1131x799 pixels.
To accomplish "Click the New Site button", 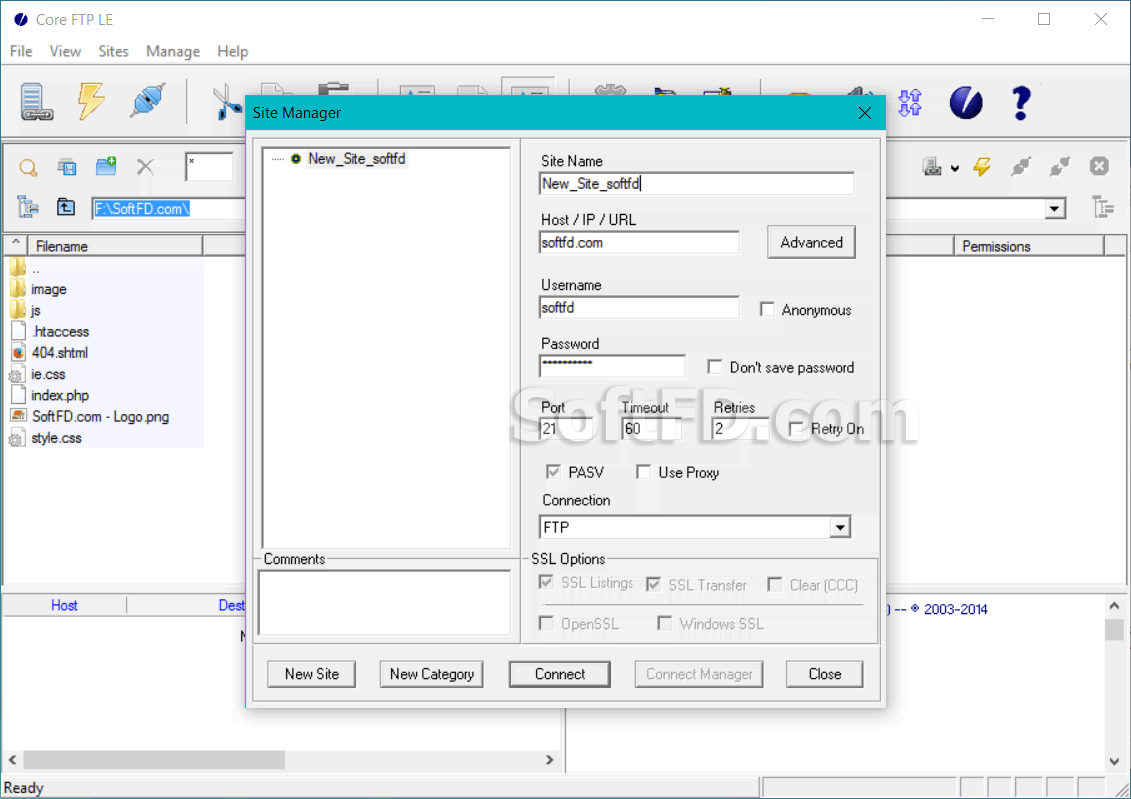I will pos(312,674).
